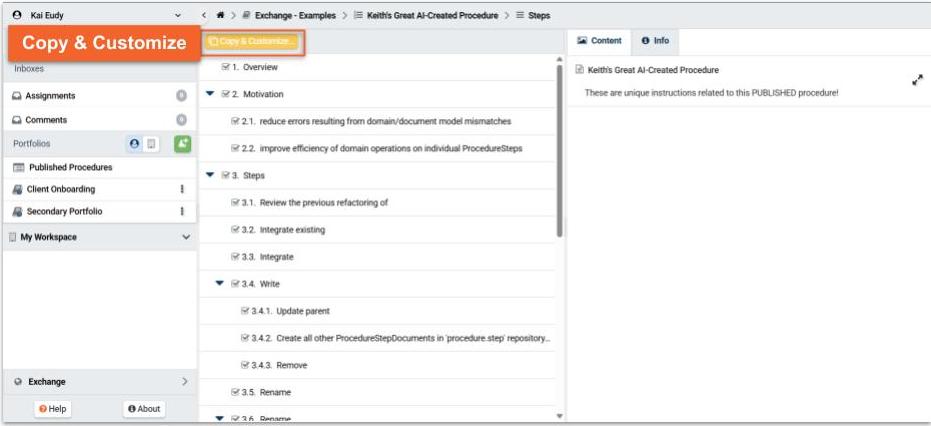Click the green add portfolio icon

pos(182,144)
